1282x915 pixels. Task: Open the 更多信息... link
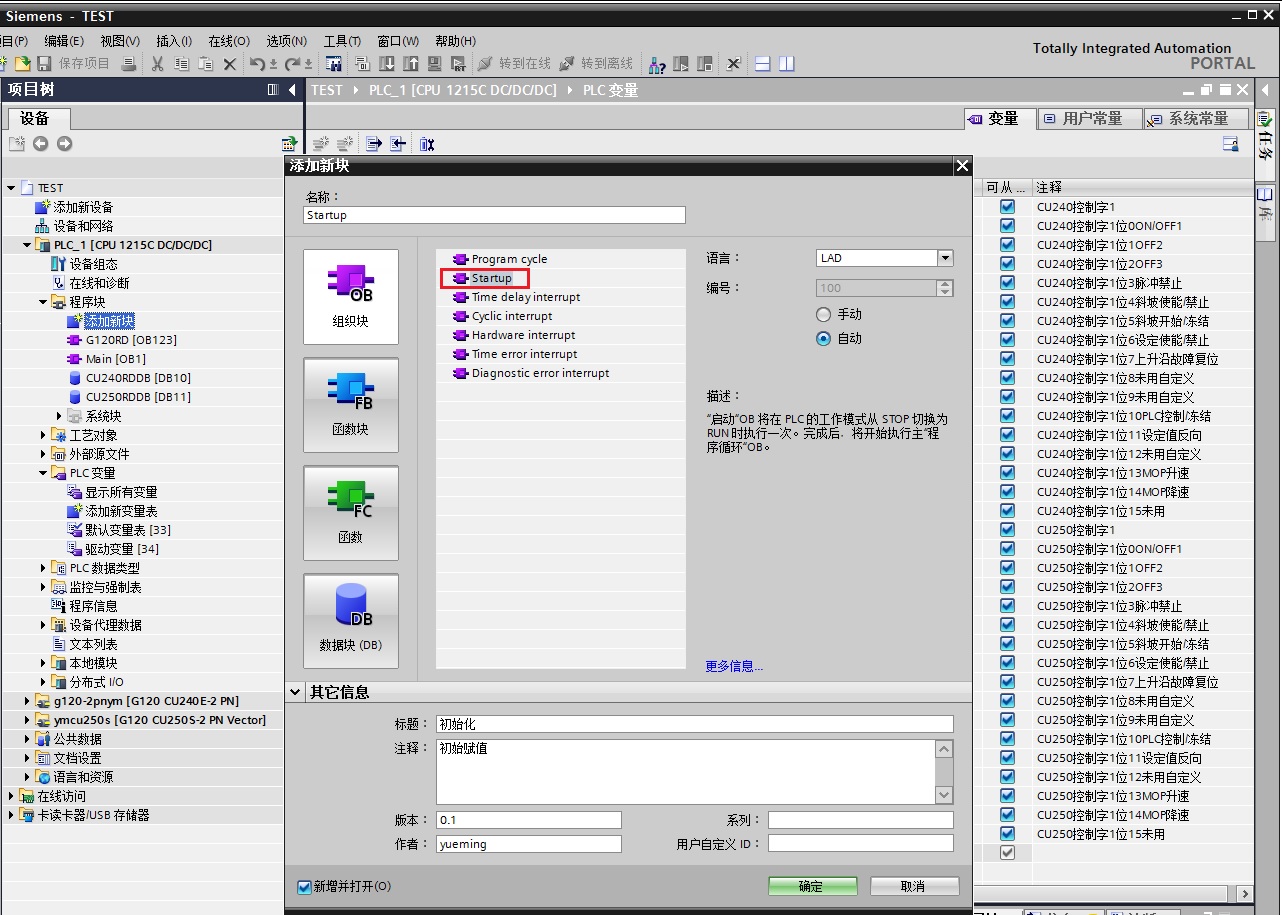(x=734, y=666)
